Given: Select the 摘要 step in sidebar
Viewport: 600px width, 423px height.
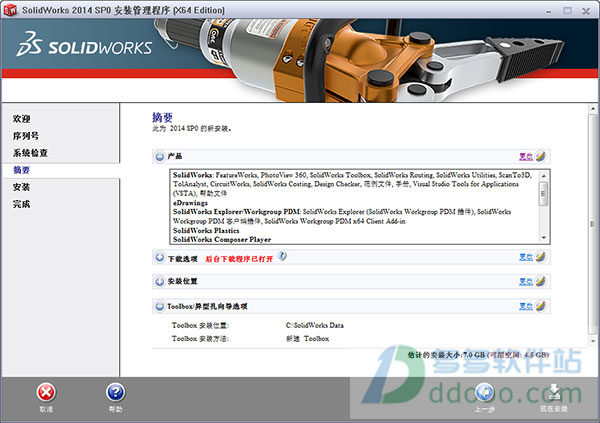Looking at the screenshot, I should pos(21,170).
